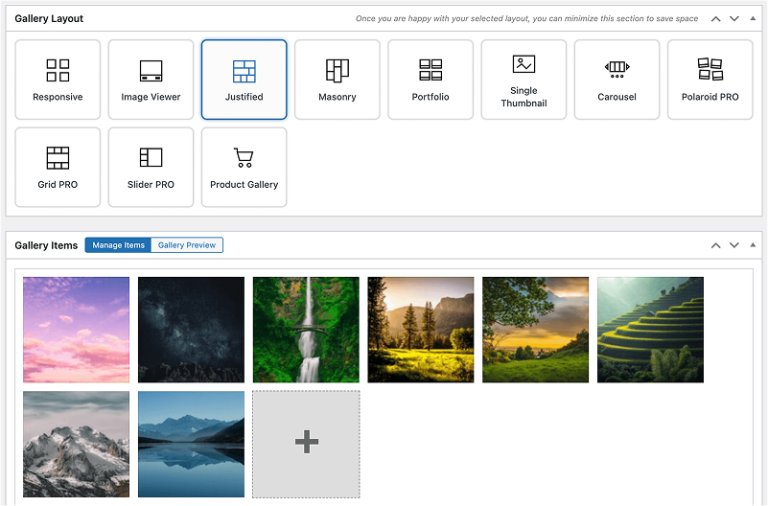Move Gallery Items panel up
This screenshot has width=768, height=506.
716,245
